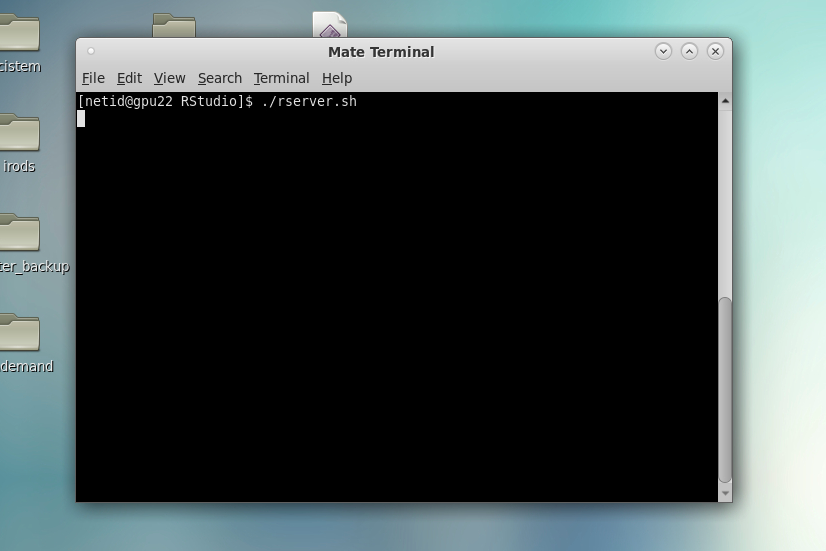826x551 pixels.
Task: Open the View menu
Action: 169,78
